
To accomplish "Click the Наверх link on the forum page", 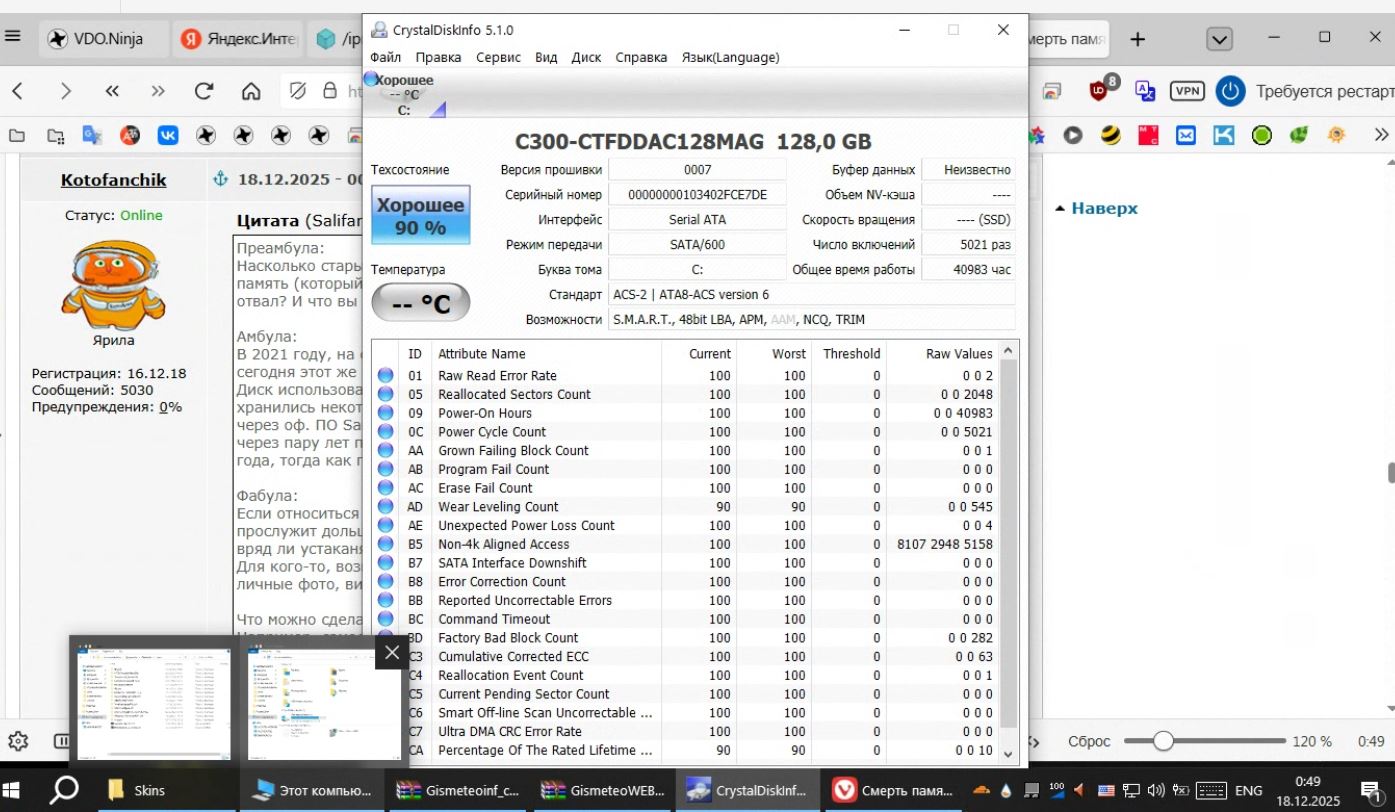I will 1105,208.
